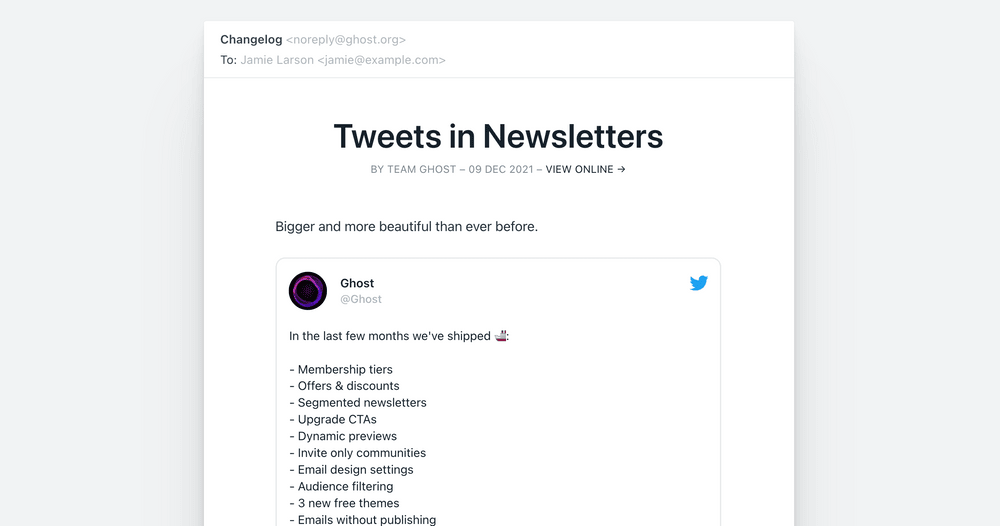Screen dimensions: 1000x526
Task: Click the Segmented newsletters line
Action: 358,402
